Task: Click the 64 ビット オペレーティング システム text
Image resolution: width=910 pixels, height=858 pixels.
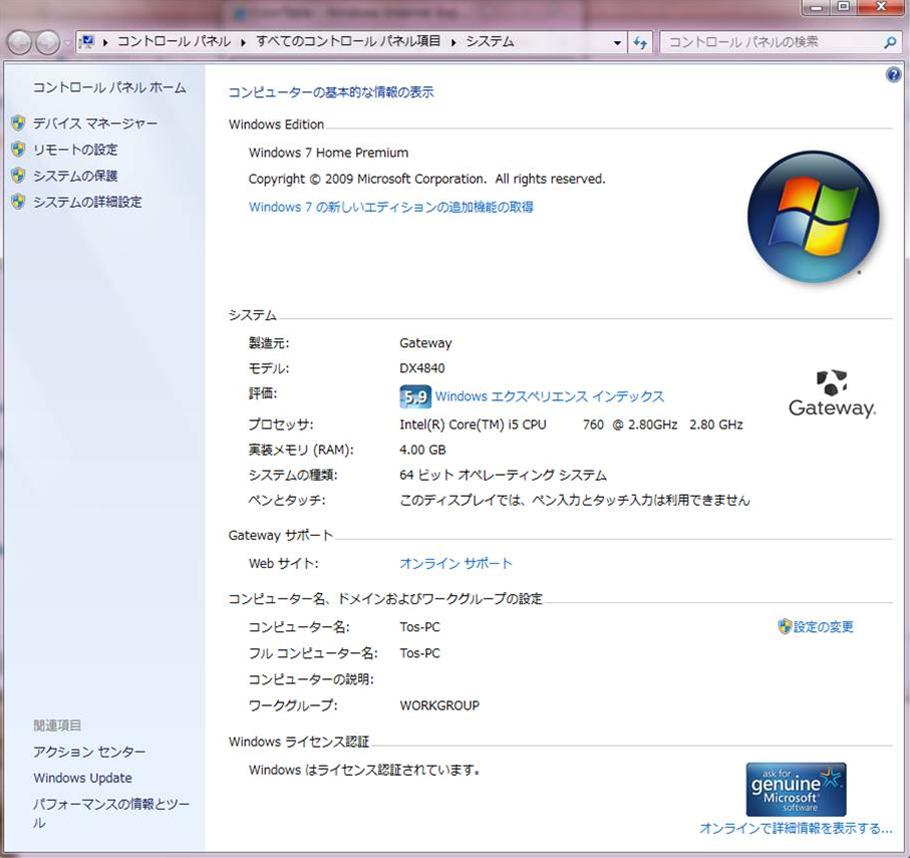Action: coord(503,475)
